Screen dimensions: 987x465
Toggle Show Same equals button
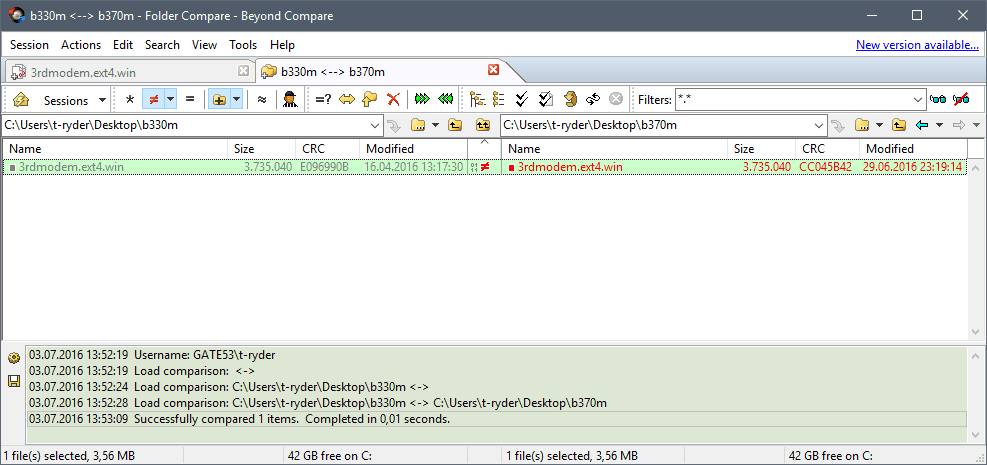[x=190, y=99]
